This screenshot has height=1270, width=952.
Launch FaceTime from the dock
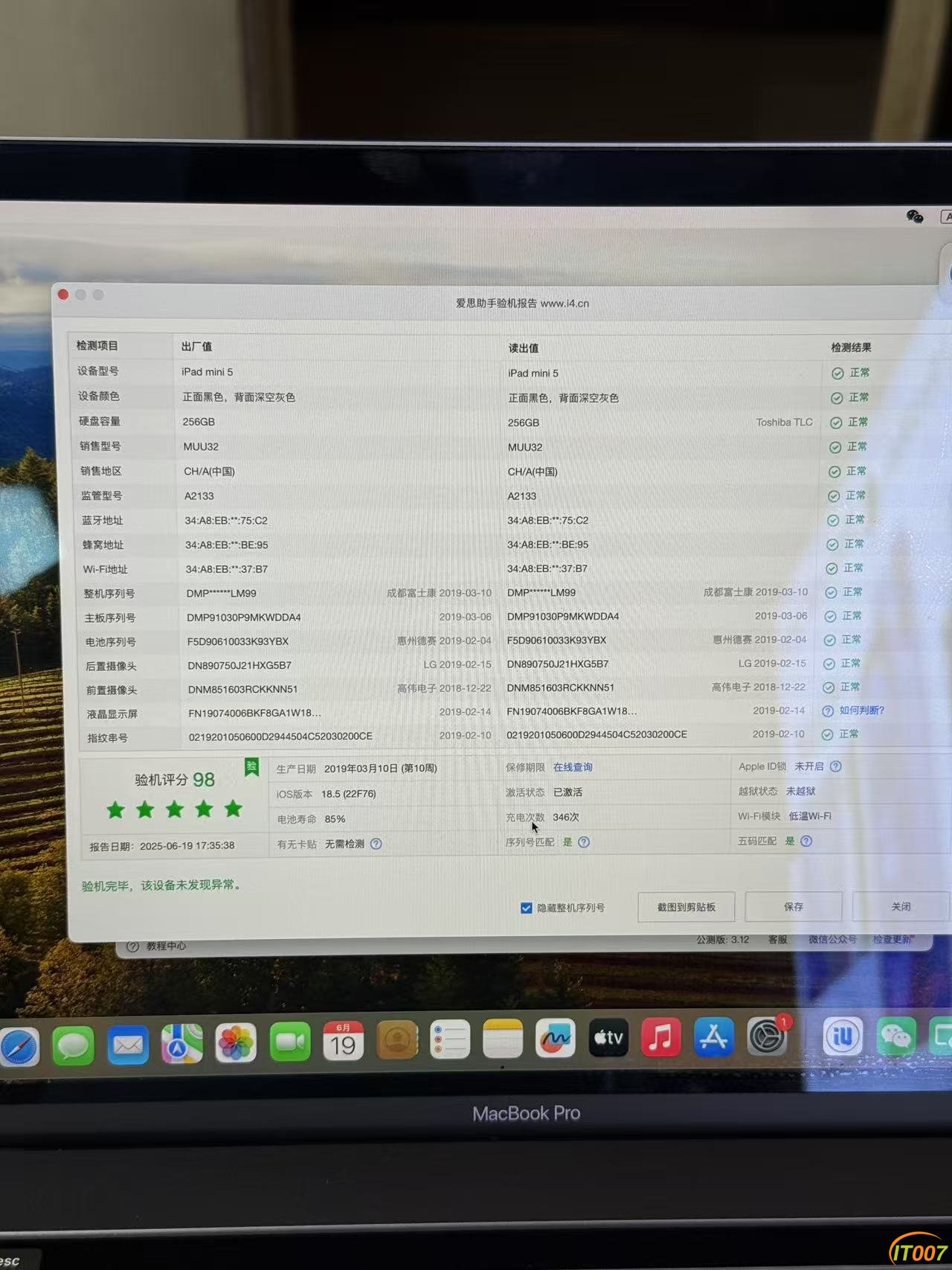(290, 1041)
